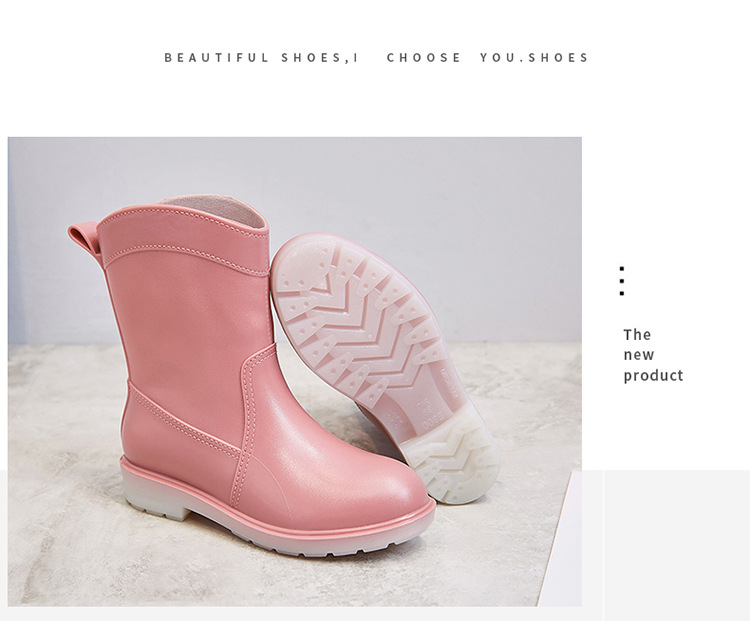The image size is (750, 621).
Task: Click the word 'new' in the caption
Action: pyautogui.click(x=639, y=355)
